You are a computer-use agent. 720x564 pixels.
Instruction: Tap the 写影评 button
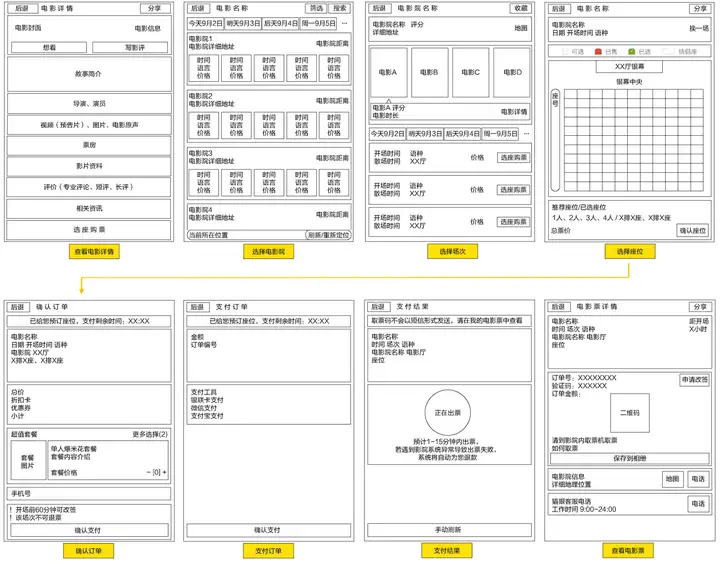click(130, 47)
